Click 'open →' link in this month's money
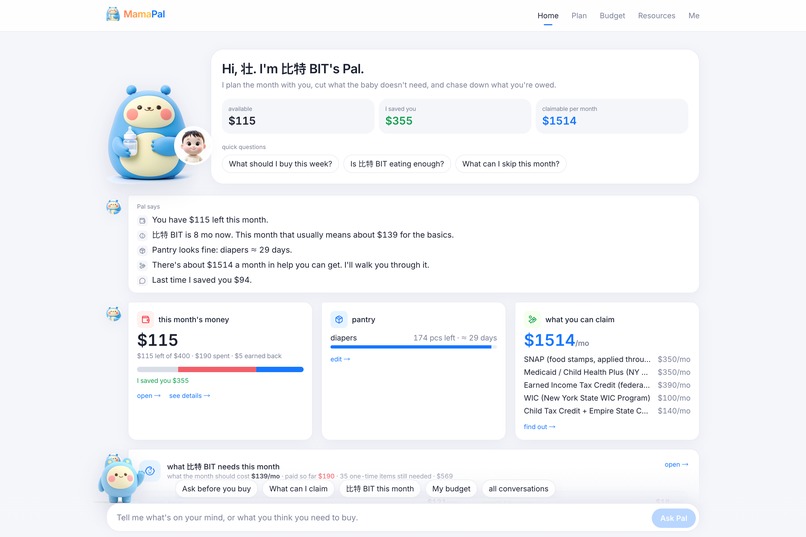 pos(149,396)
